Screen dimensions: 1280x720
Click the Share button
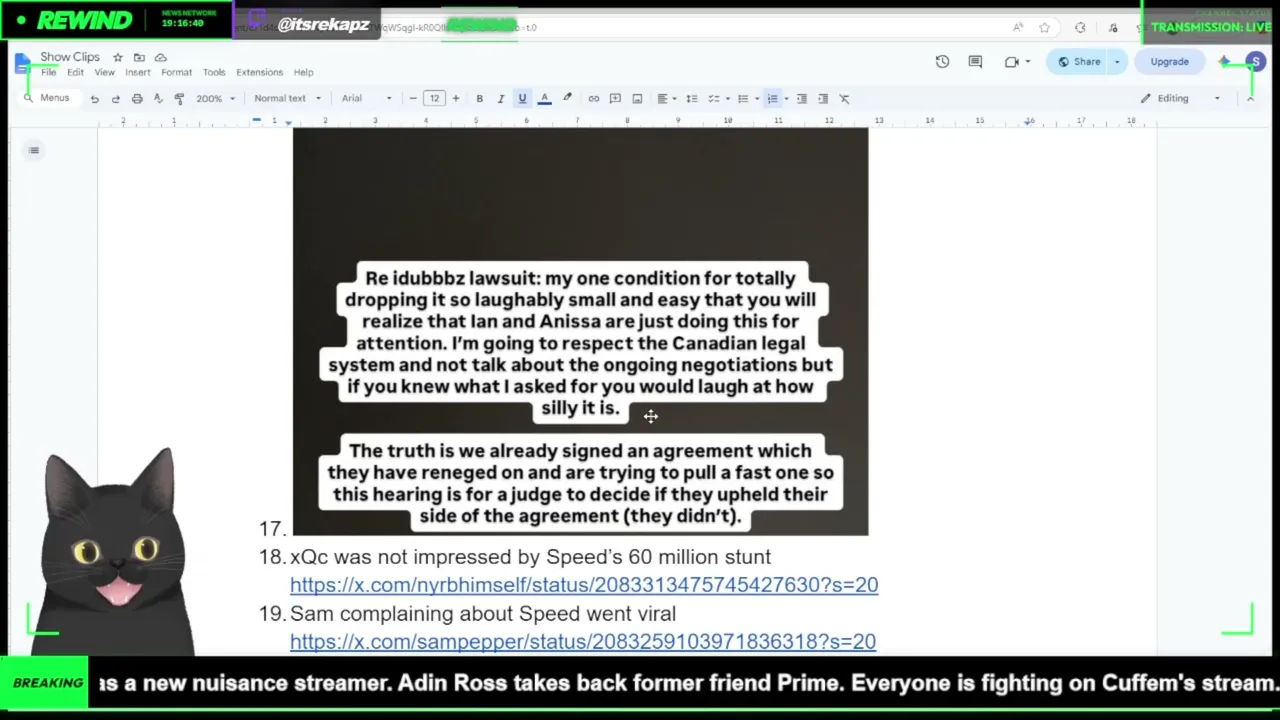(1078, 62)
